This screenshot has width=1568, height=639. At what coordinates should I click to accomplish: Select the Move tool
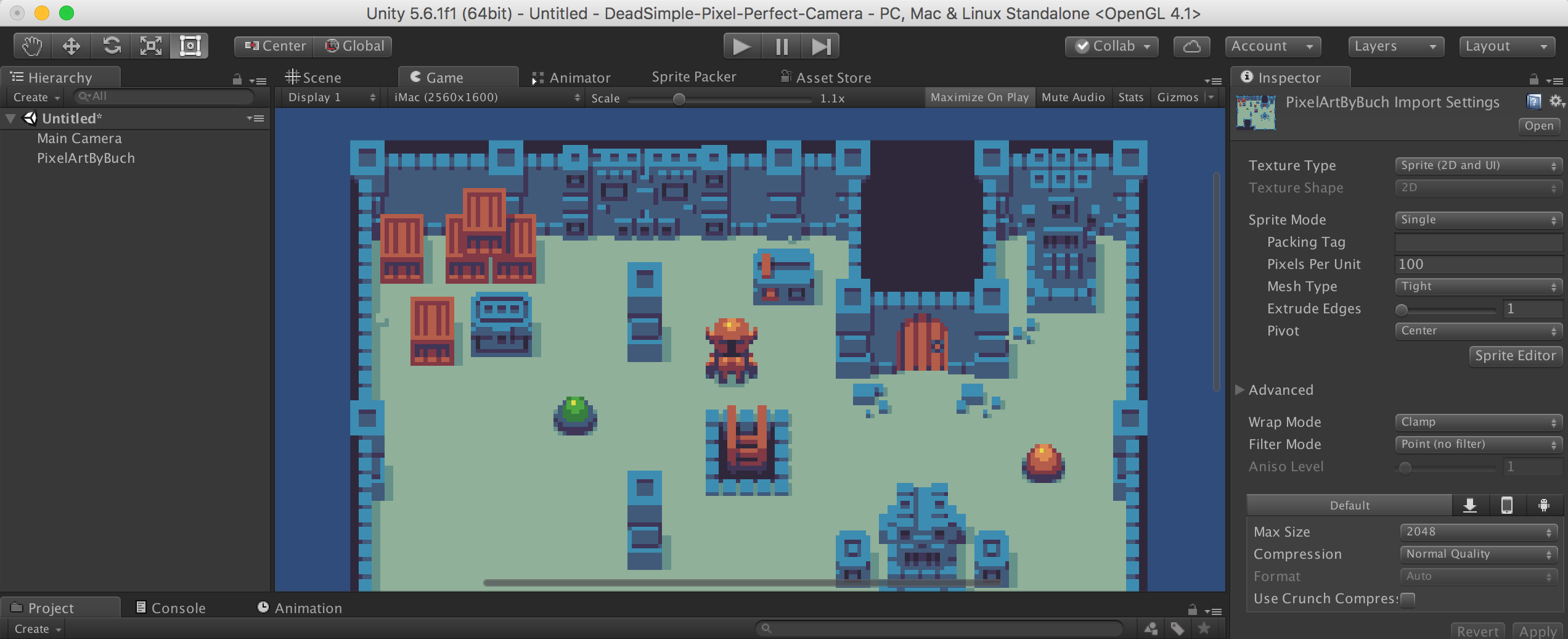[x=71, y=46]
